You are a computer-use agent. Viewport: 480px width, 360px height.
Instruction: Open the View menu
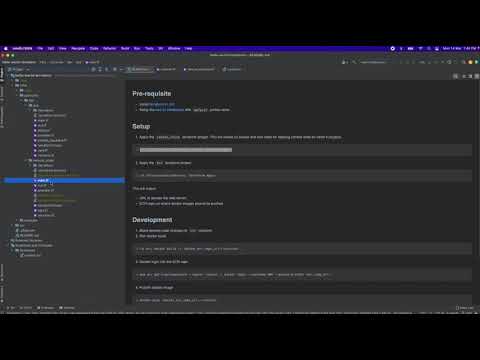coord(63,49)
